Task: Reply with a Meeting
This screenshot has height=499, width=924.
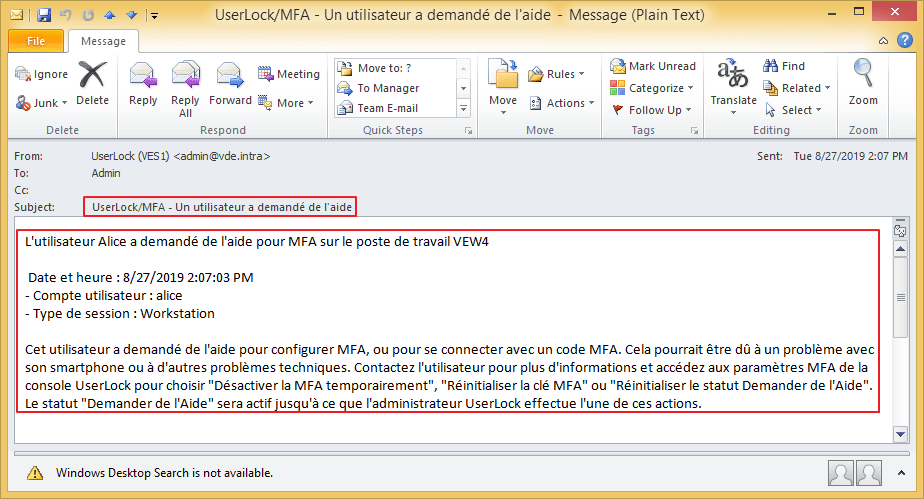Action: click(289, 74)
